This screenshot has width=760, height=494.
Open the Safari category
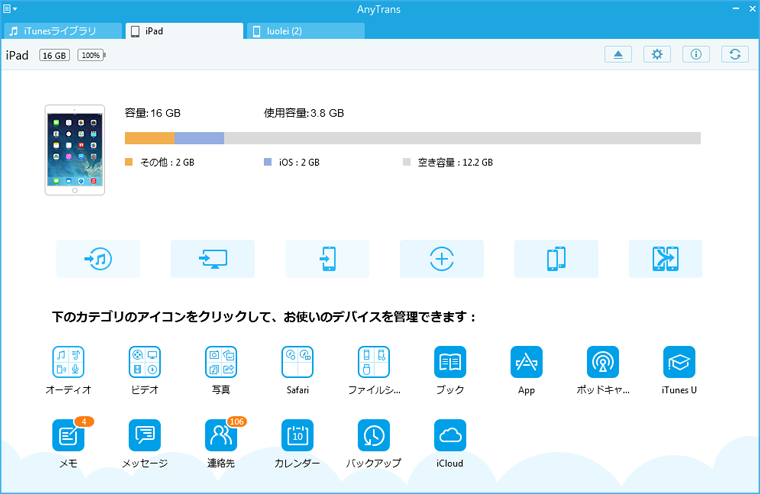pyautogui.click(x=297, y=362)
